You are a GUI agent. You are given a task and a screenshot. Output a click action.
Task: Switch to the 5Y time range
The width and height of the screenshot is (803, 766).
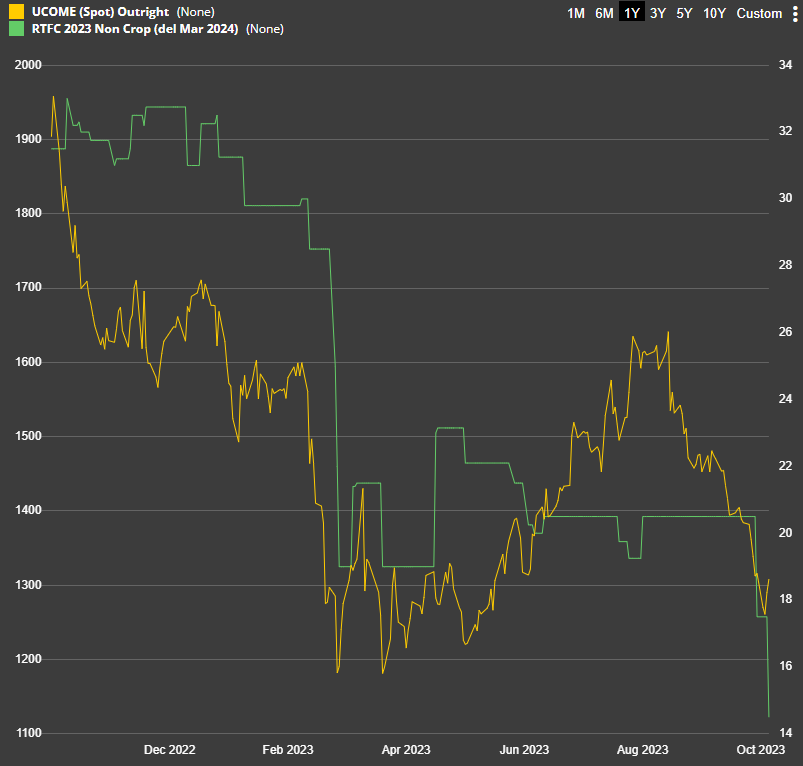coord(684,13)
